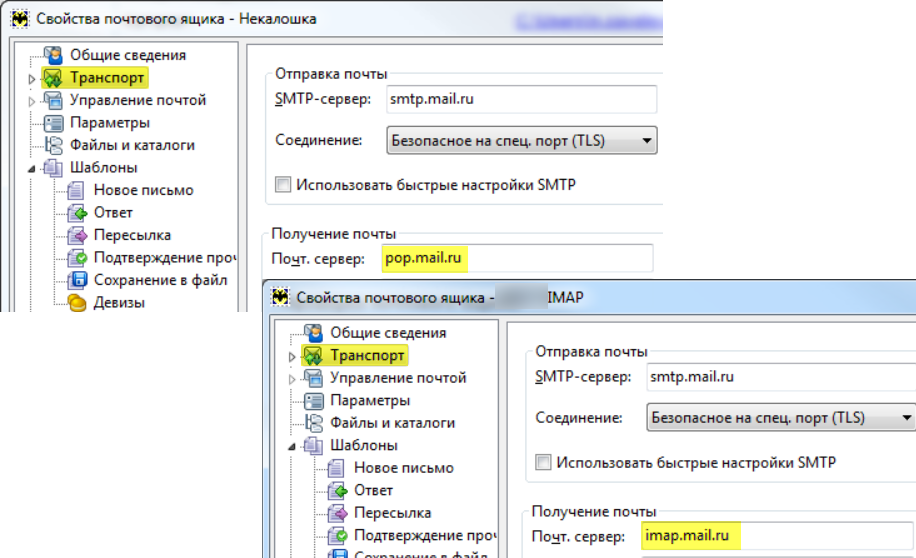916x558 pixels.
Task: Click the bat icon in the Некалошка window title
Action: 20,19
